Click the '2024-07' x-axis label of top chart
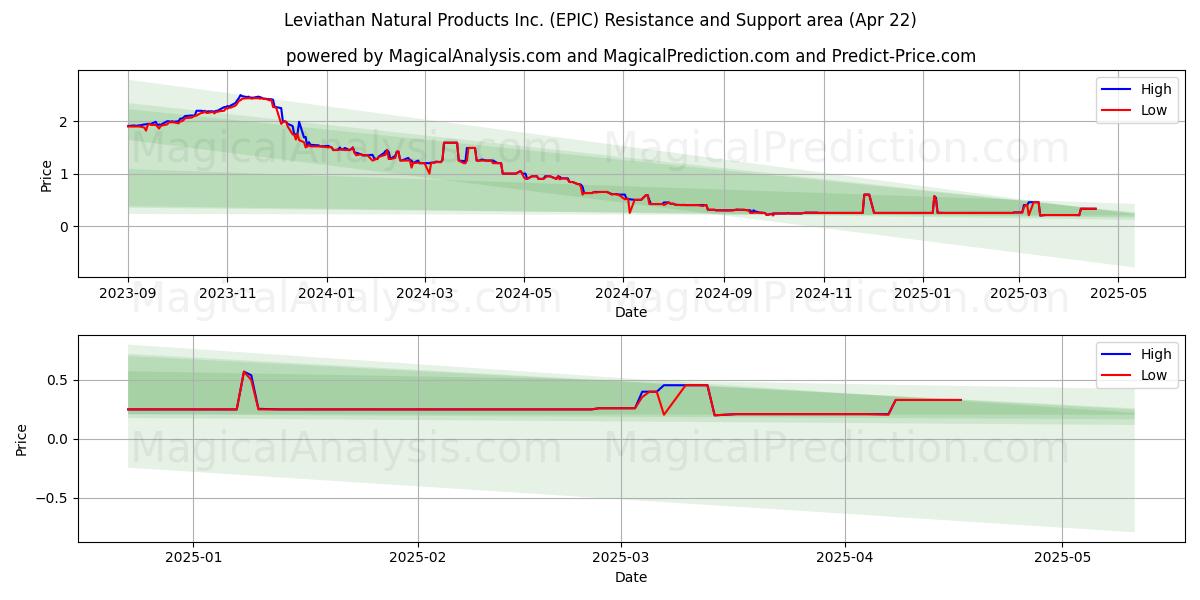This screenshot has width=1200, height=600. click(624, 294)
